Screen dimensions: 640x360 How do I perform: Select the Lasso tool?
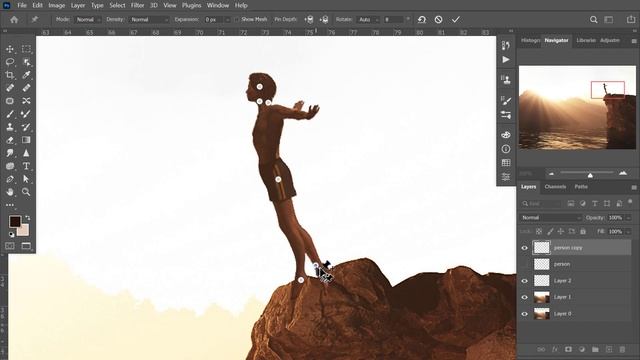10,62
